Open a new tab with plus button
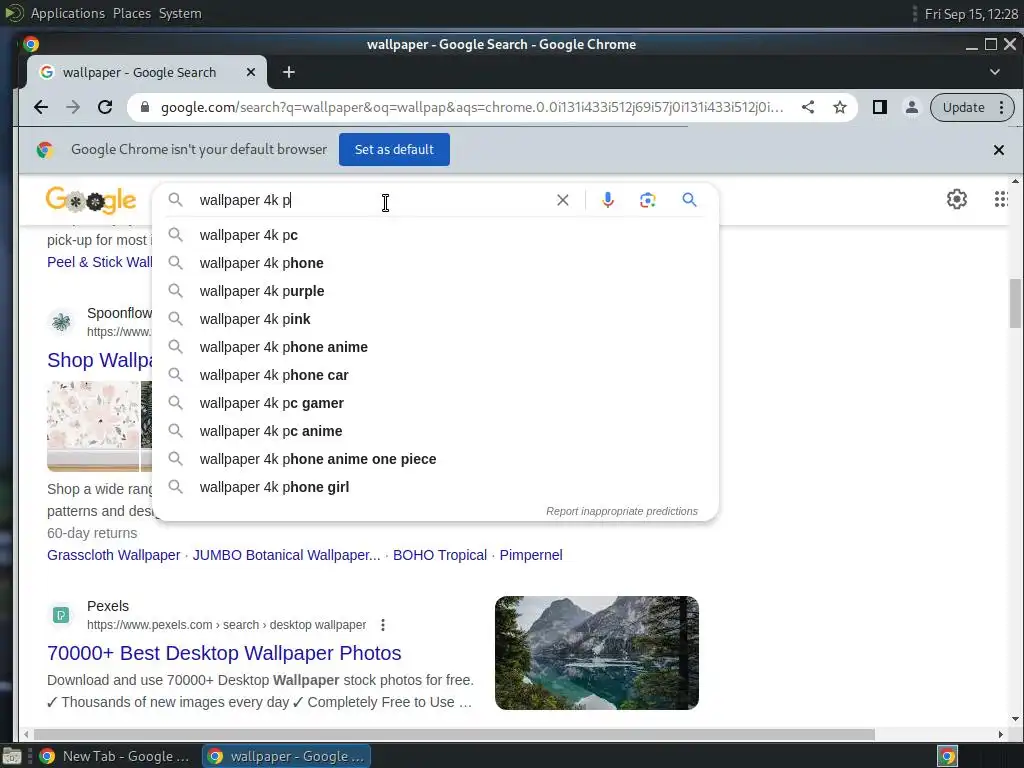This screenshot has height=768, width=1024. pyautogui.click(x=289, y=72)
